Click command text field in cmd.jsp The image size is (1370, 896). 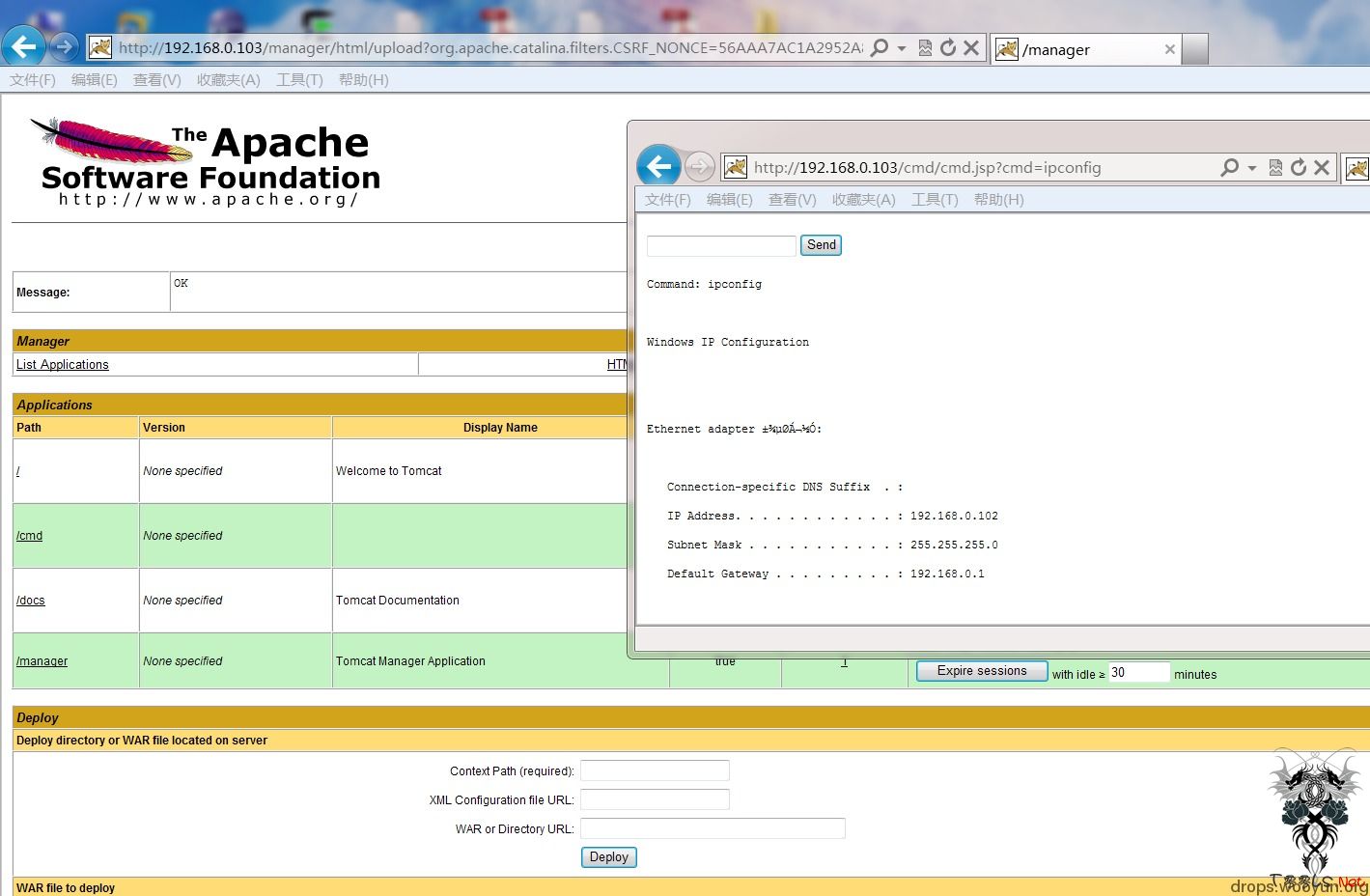(x=721, y=245)
